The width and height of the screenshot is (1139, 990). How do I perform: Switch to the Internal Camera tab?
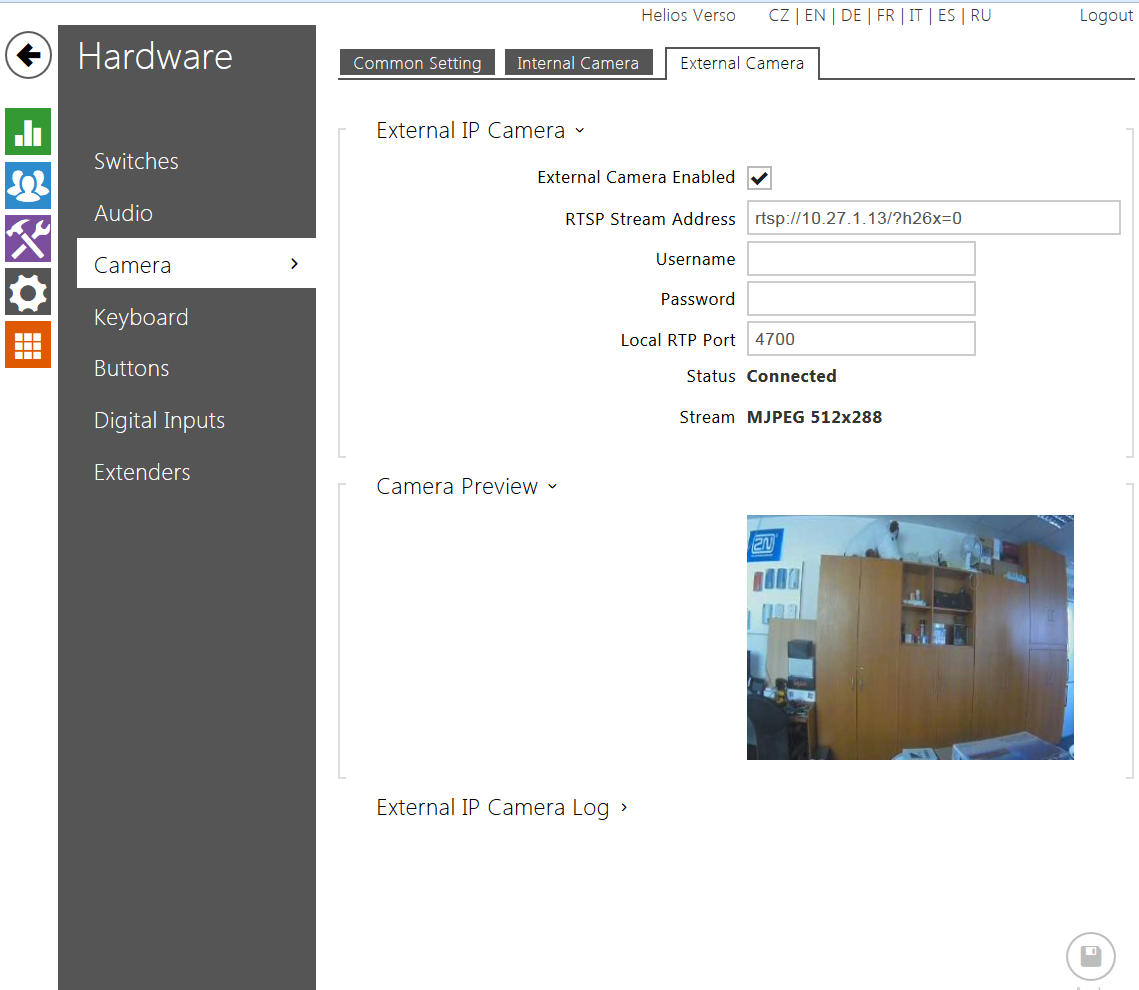pyautogui.click(x=577, y=63)
